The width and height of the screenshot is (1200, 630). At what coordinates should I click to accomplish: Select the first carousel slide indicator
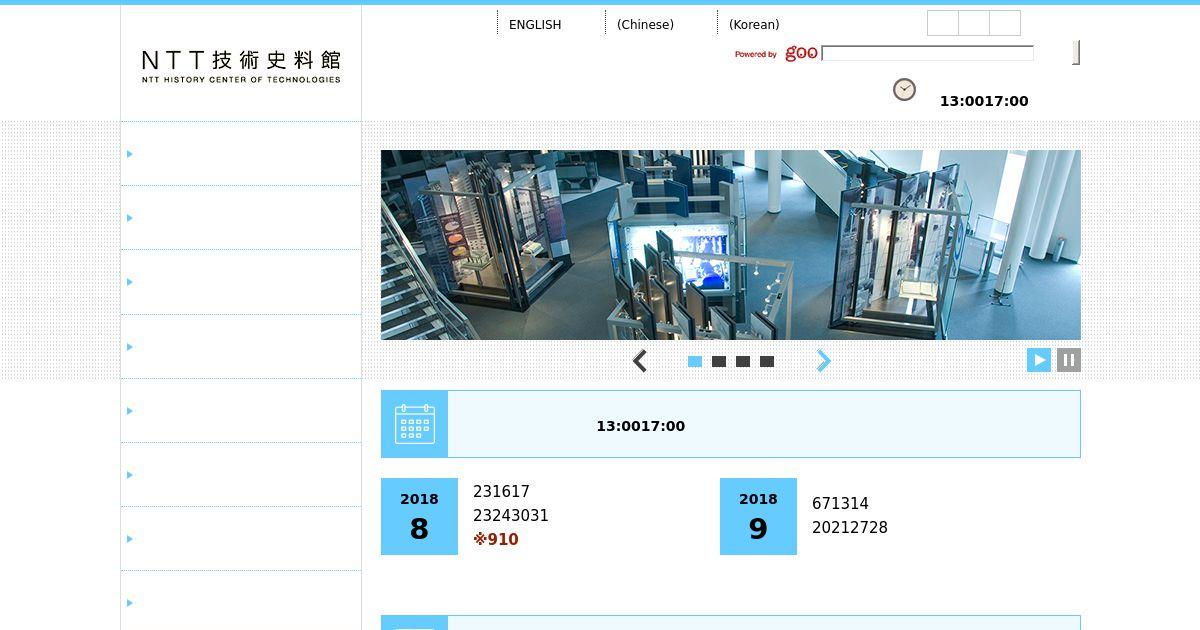(x=695, y=362)
